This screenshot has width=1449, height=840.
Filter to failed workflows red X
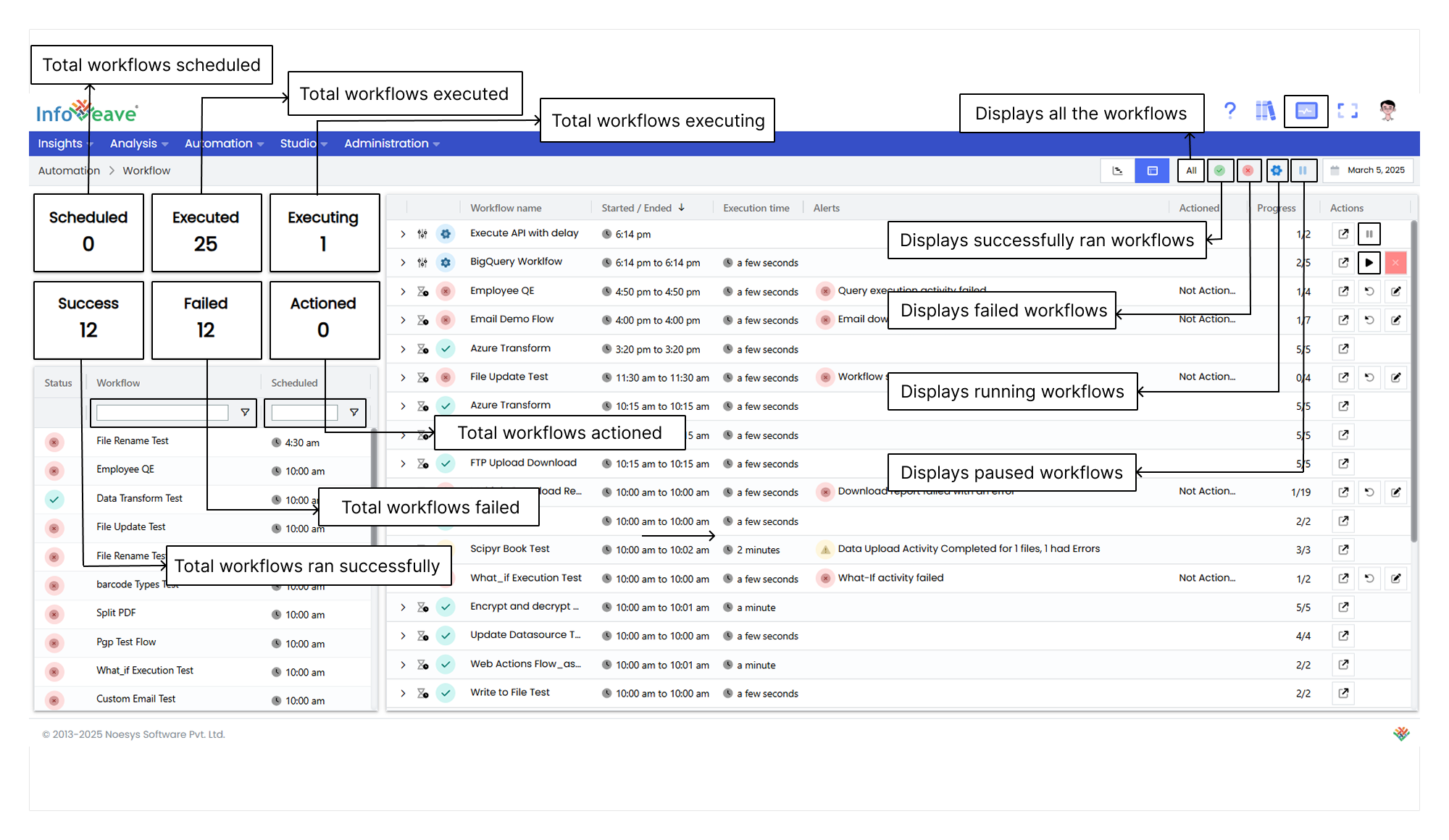tap(1248, 170)
